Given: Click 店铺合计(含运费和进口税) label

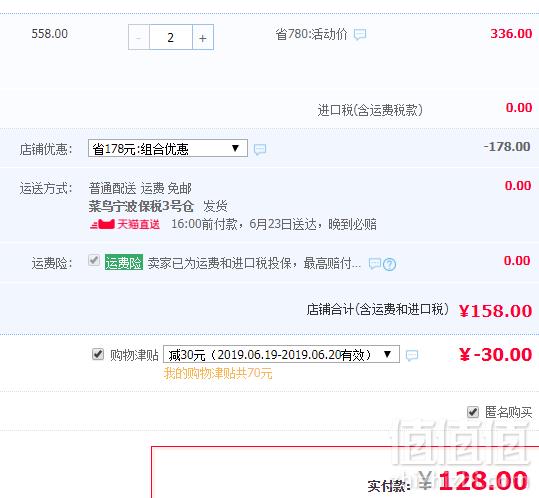Looking at the screenshot, I should (x=378, y=309).
